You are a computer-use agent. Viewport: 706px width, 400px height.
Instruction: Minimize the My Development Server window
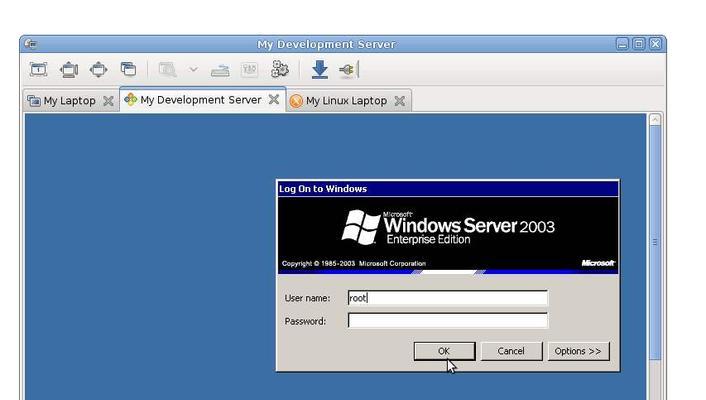[x=622, y=44]
